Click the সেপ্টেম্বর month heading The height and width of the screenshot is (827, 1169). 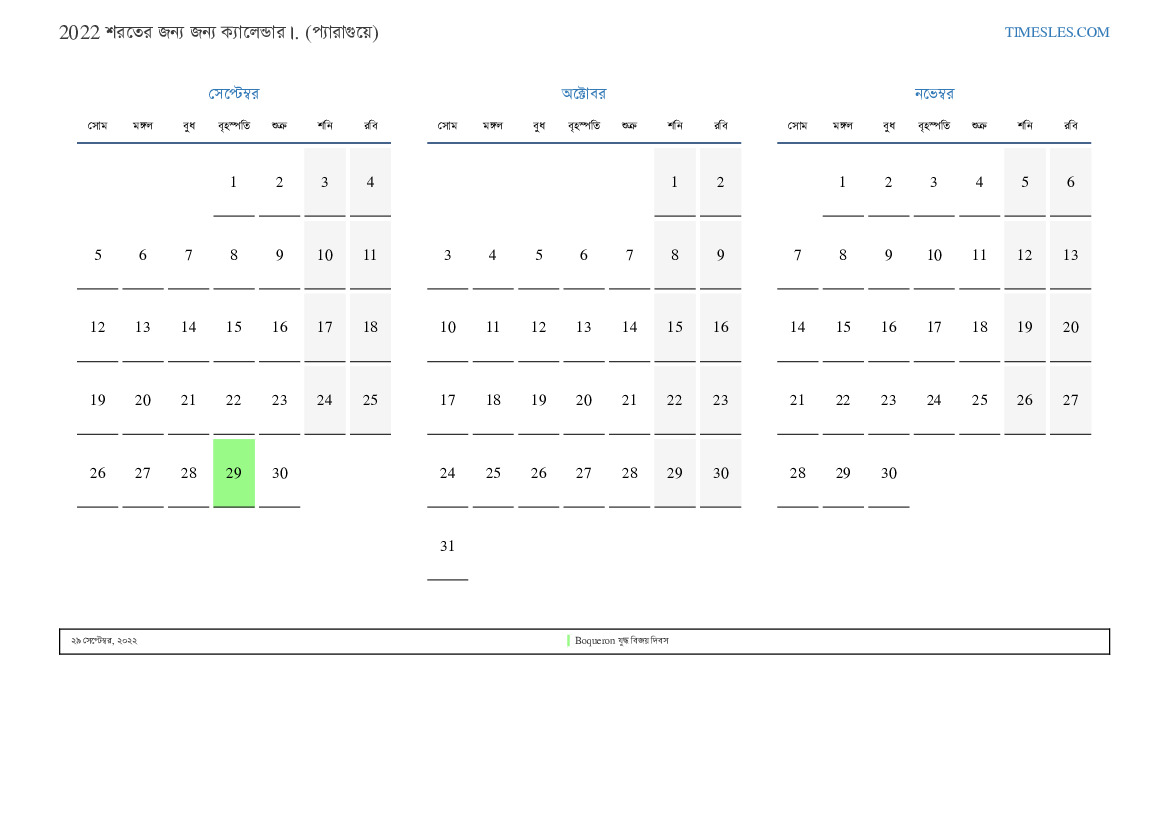pos(234,94)
